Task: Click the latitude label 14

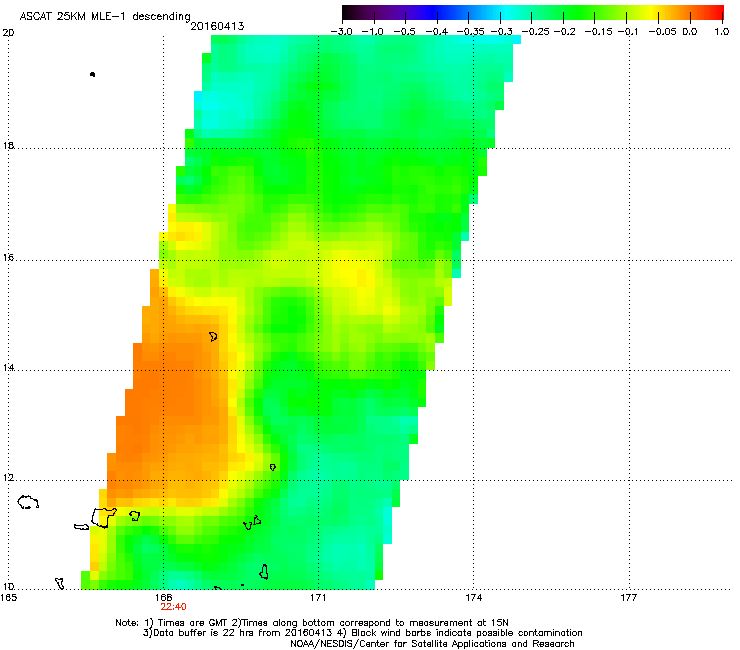Action: (x=8, y=368)
